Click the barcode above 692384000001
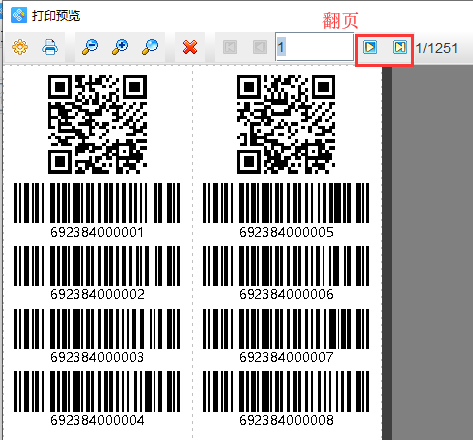Screen dimensions: 473x440 click(x=97, y=203)
